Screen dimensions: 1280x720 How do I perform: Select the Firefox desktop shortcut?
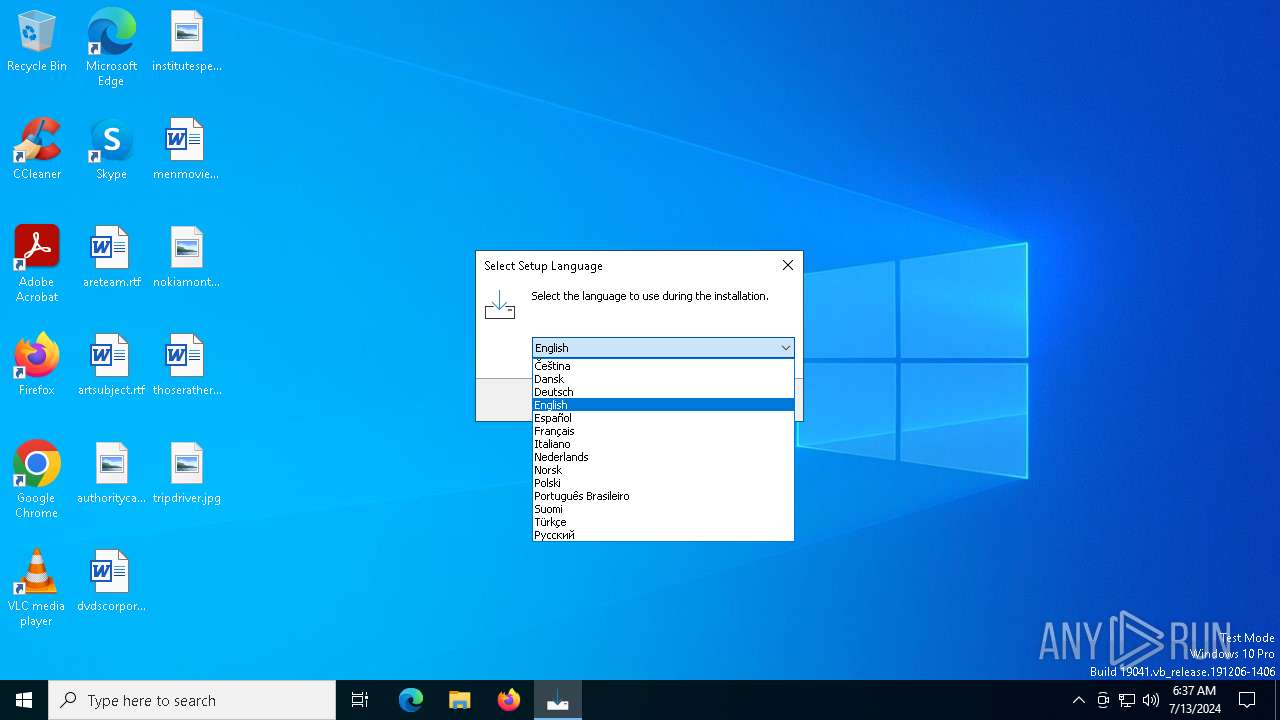coord(37,366)
